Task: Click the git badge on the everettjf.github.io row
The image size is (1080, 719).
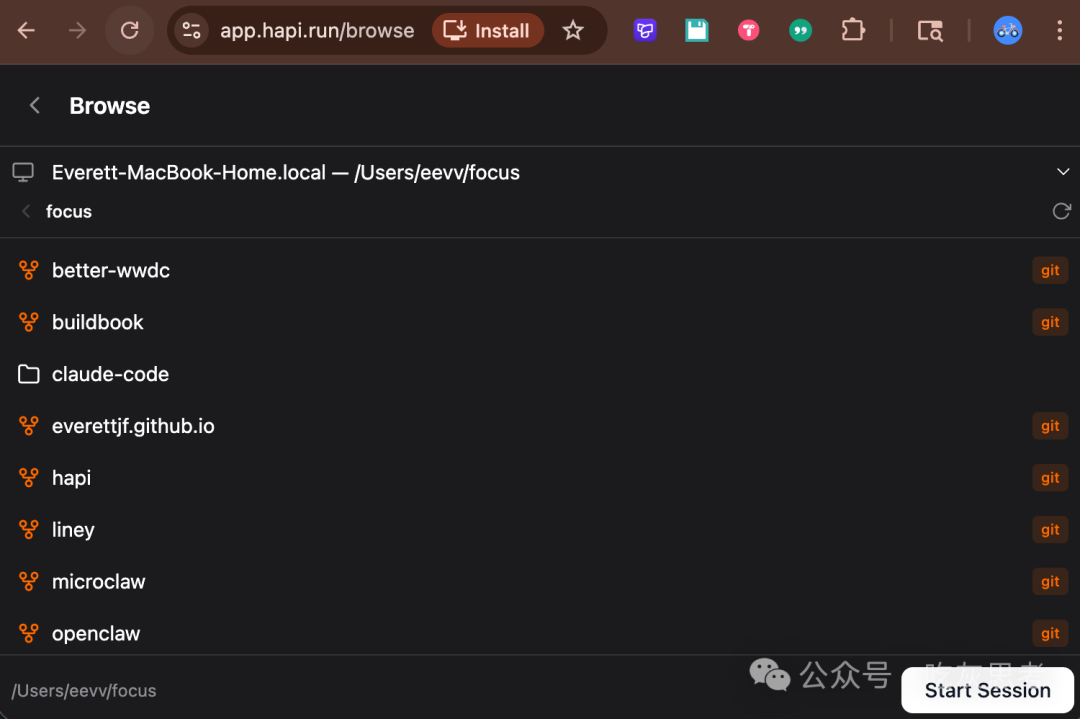Action: click(x=1050, y=426)
